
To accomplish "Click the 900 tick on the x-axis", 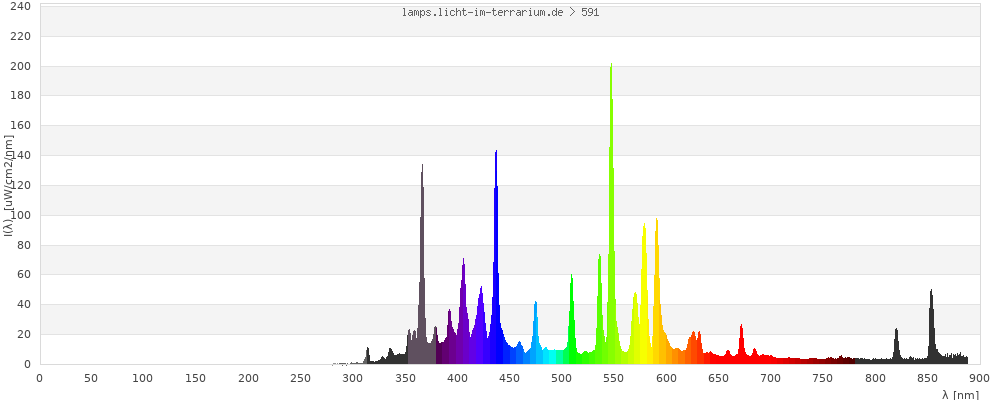I will click(x=980, y=377).
